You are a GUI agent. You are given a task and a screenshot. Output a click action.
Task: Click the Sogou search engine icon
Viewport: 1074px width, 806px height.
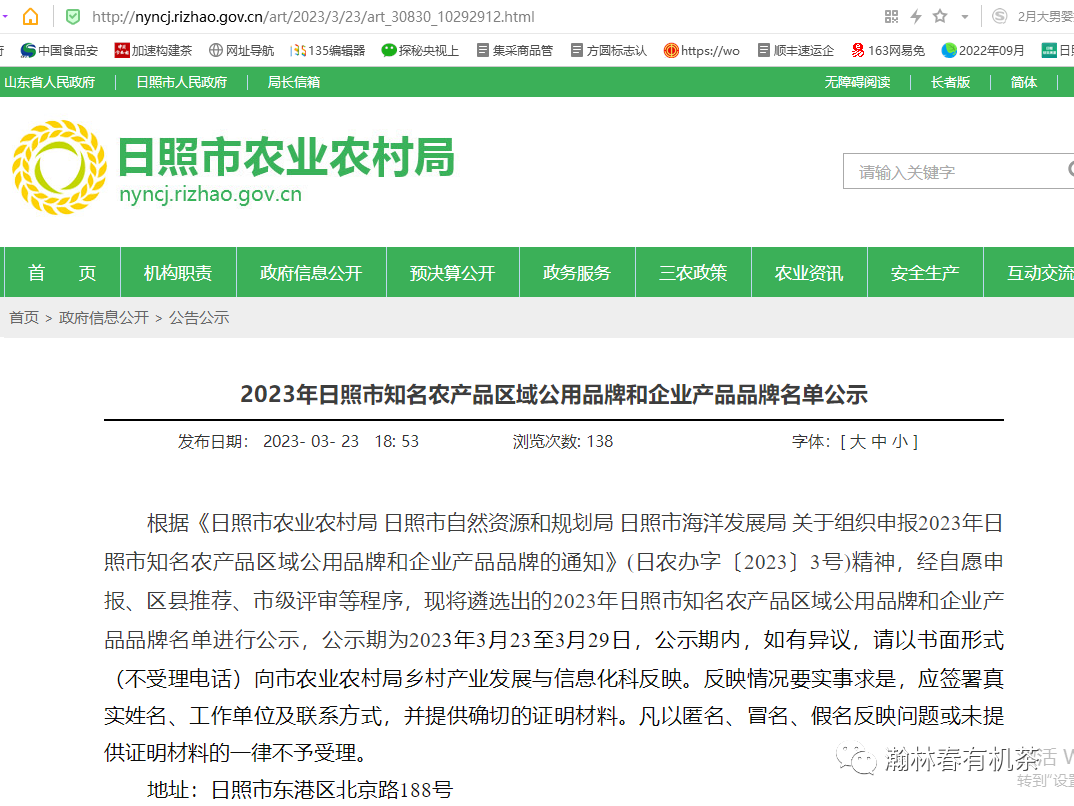pyautogui.click(x=999, y=16)
